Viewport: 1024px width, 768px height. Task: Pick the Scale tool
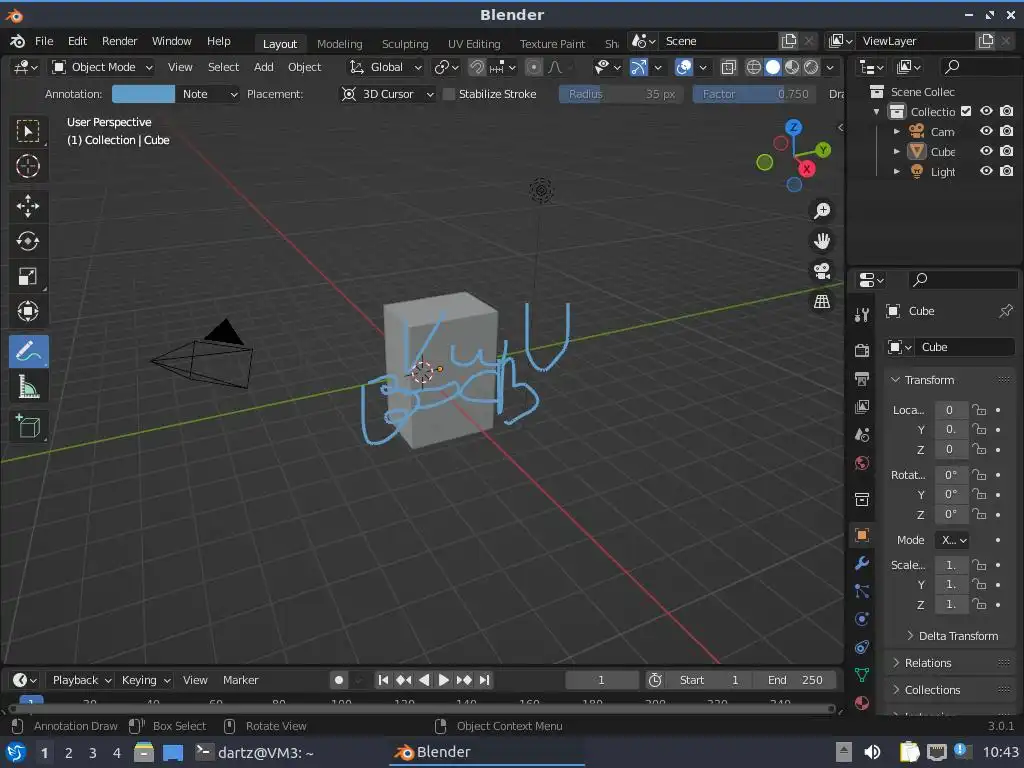28,276
